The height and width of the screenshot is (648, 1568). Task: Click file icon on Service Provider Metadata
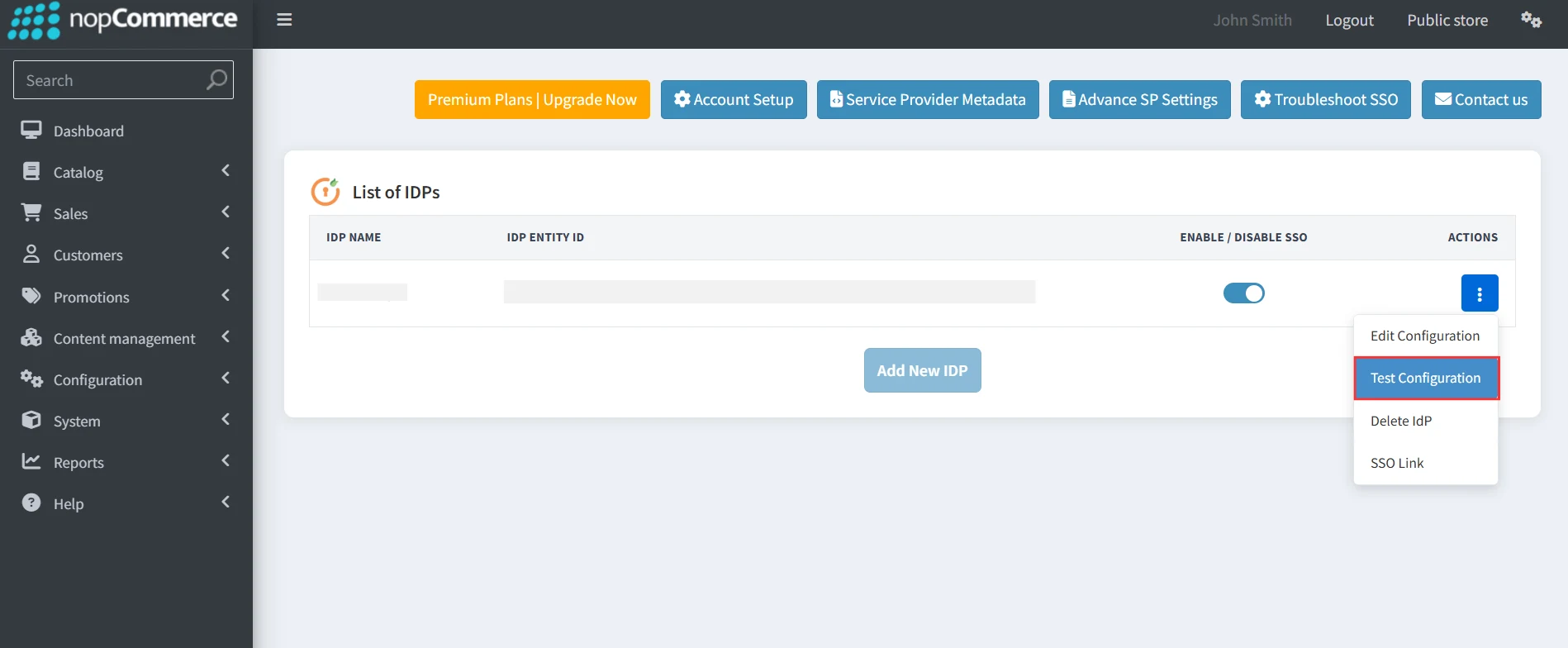point(836,99)
